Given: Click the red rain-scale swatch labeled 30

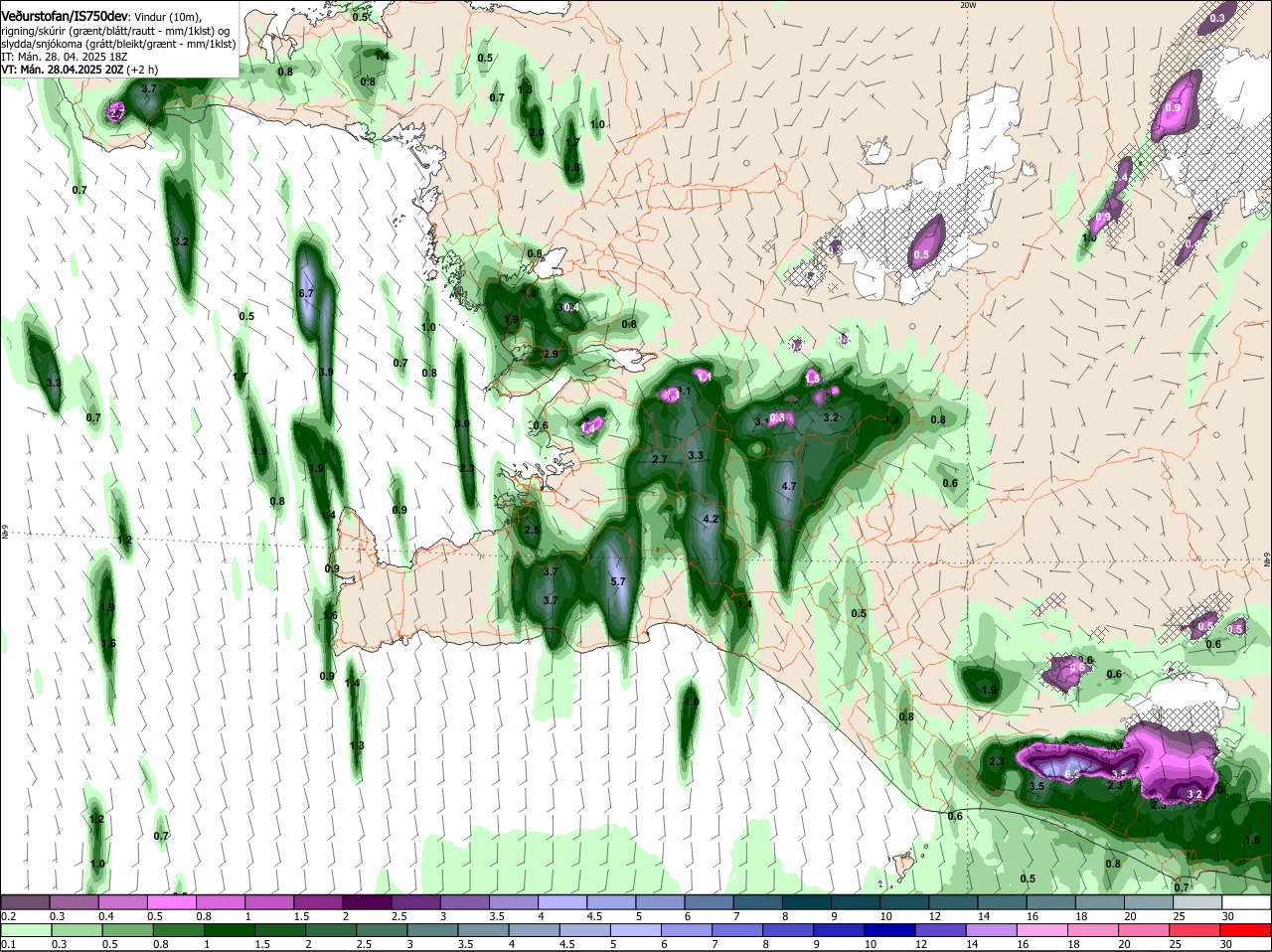Looking at the screenshot, I should pyautogui.click(x=1246, y=930).
